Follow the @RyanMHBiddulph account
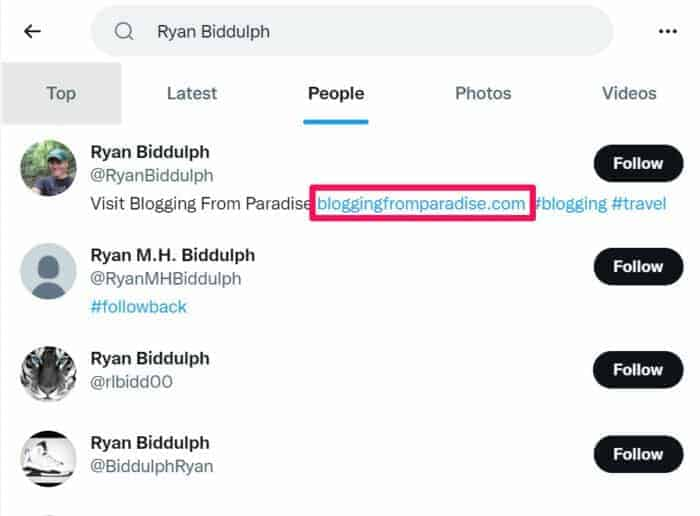Viewport: 700px width, 516px height. coord(638,266)
